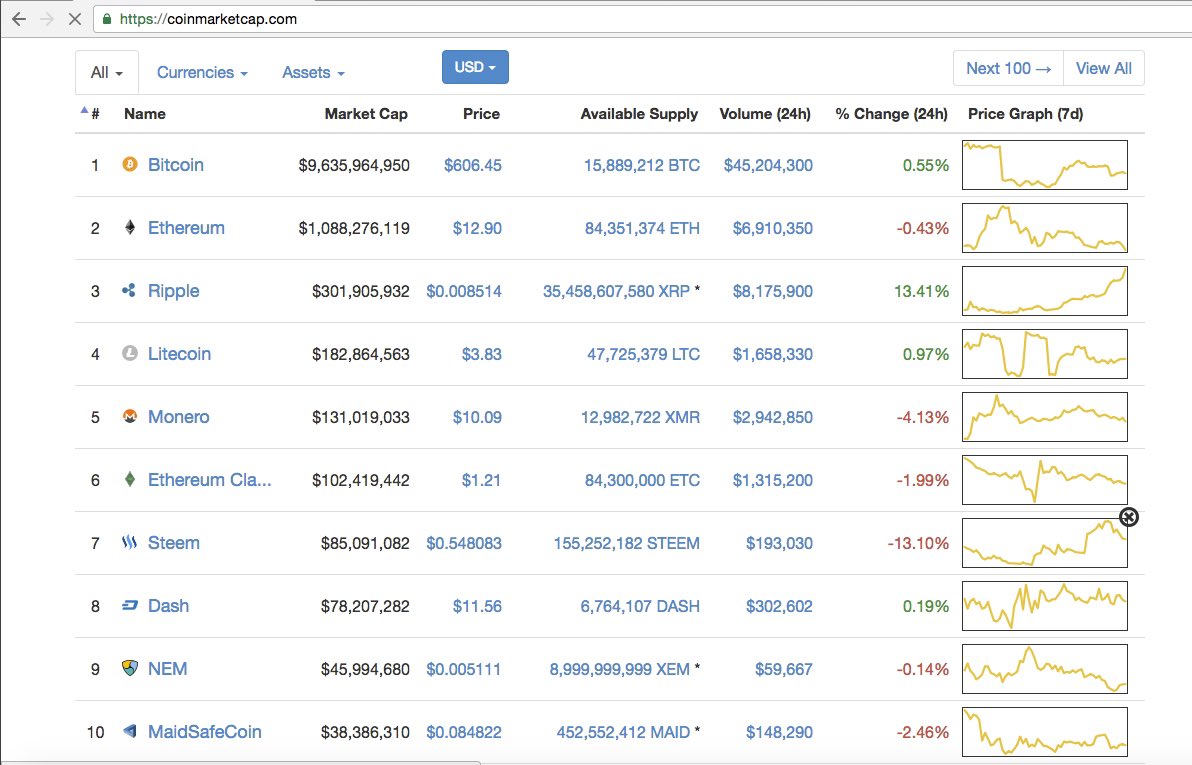
Task: Sort by Available Supply column
Action: click(x=639, y=114)
